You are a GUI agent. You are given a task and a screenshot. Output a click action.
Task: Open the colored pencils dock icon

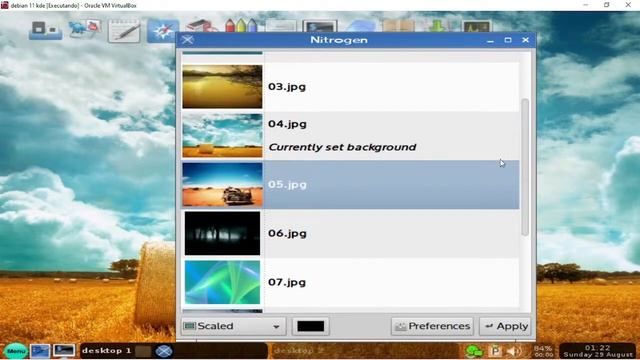coord(241,25)
